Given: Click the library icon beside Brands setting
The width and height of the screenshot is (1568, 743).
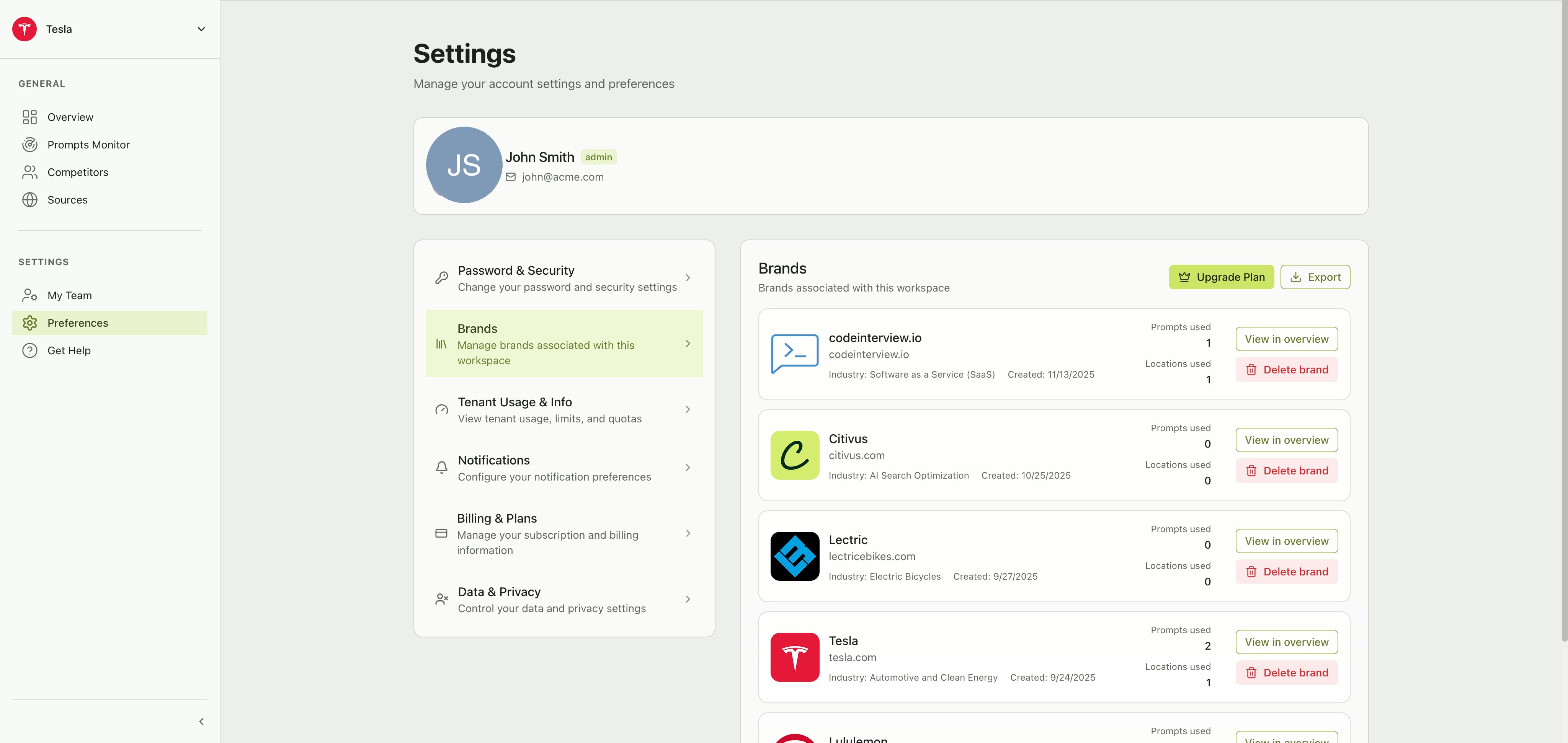Looking at the screenshot, I should 441,344.
